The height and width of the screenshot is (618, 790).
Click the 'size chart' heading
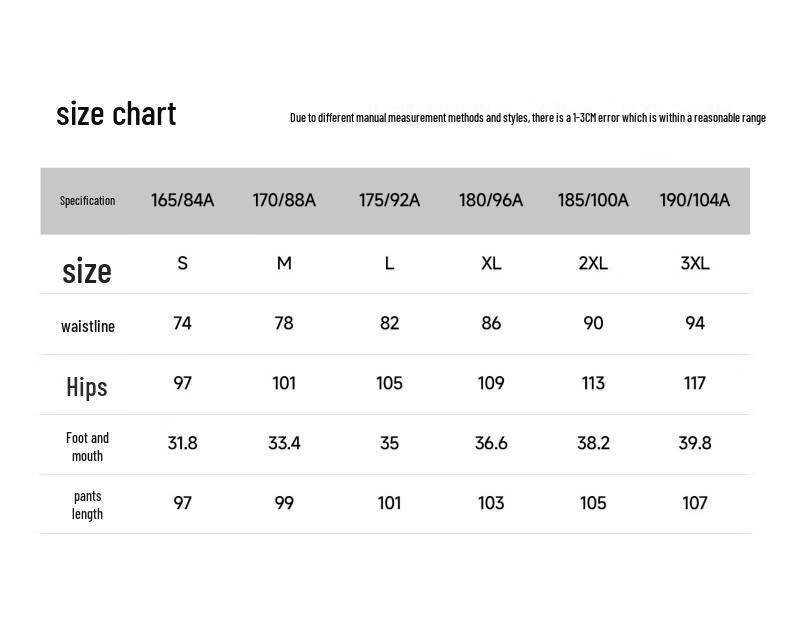pos(116,114)
